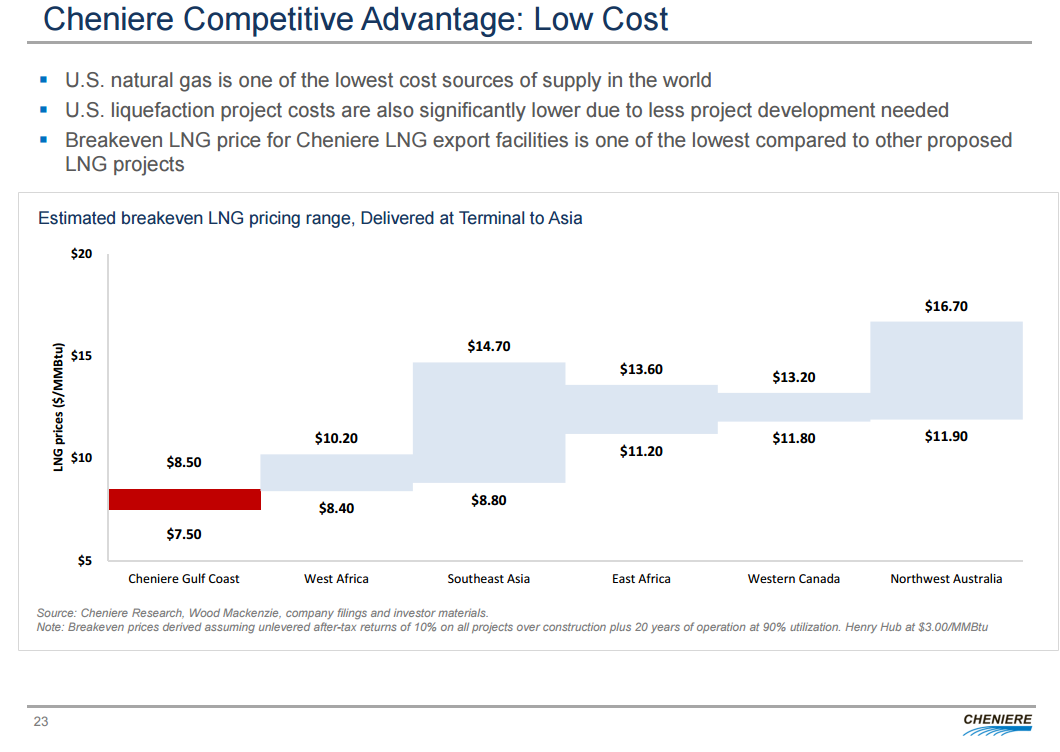Viewport: 1060px width, 752px height.
Task: Click the Southeast Asia range bar
Action: (x=489, y=422)
